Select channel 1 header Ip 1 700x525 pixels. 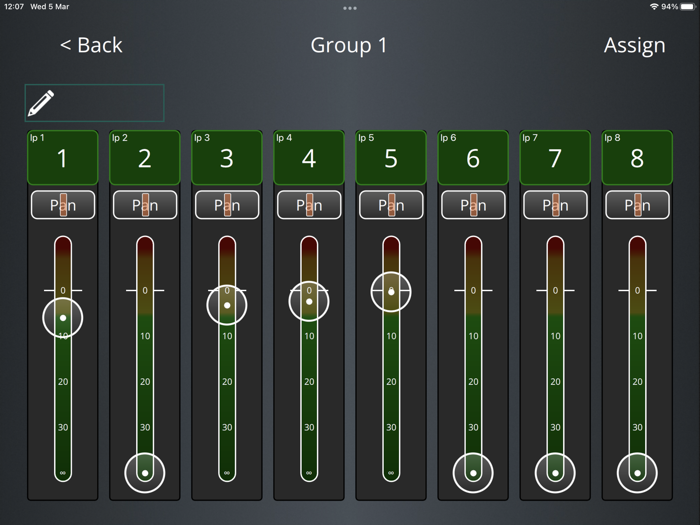62,157
